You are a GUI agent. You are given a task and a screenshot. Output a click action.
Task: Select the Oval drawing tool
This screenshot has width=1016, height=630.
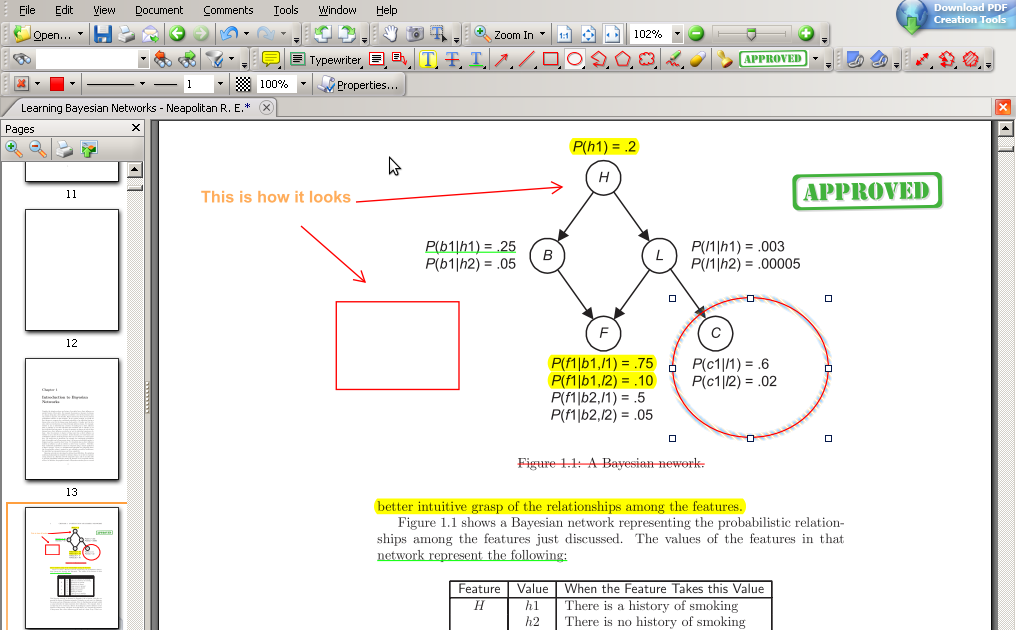[x=574, y=60]
